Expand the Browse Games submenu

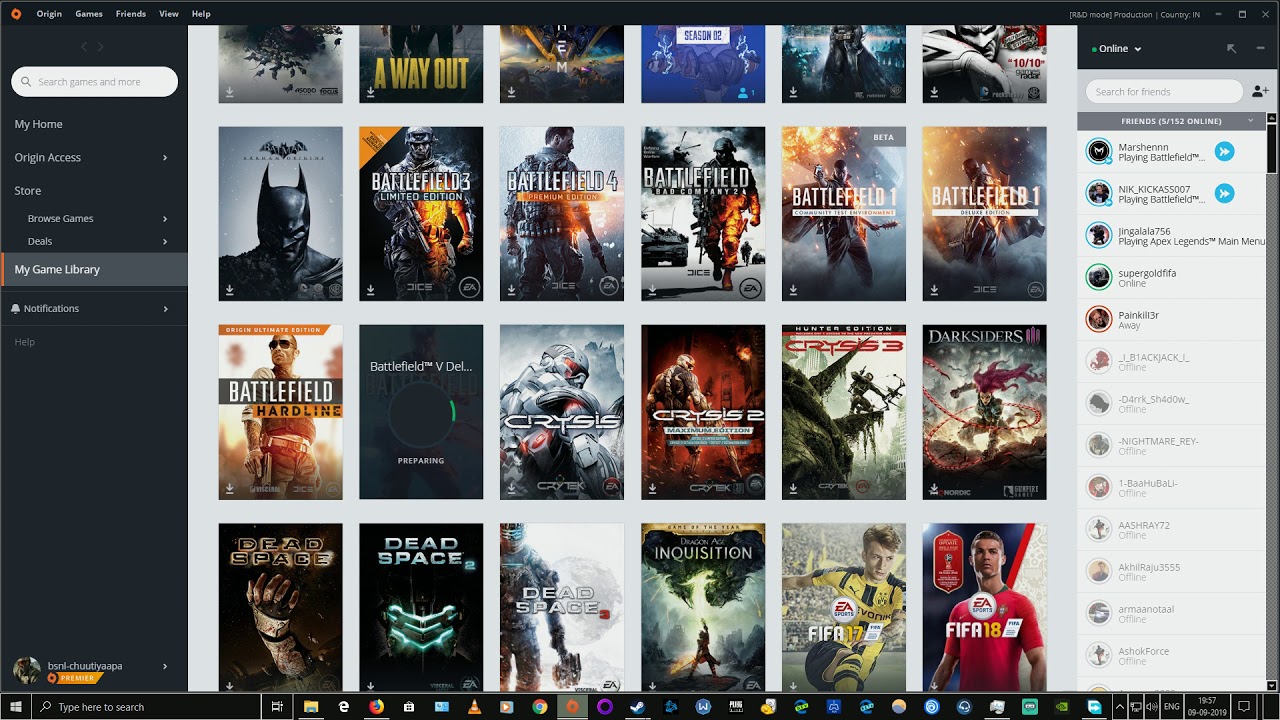[x=165, y=218]
